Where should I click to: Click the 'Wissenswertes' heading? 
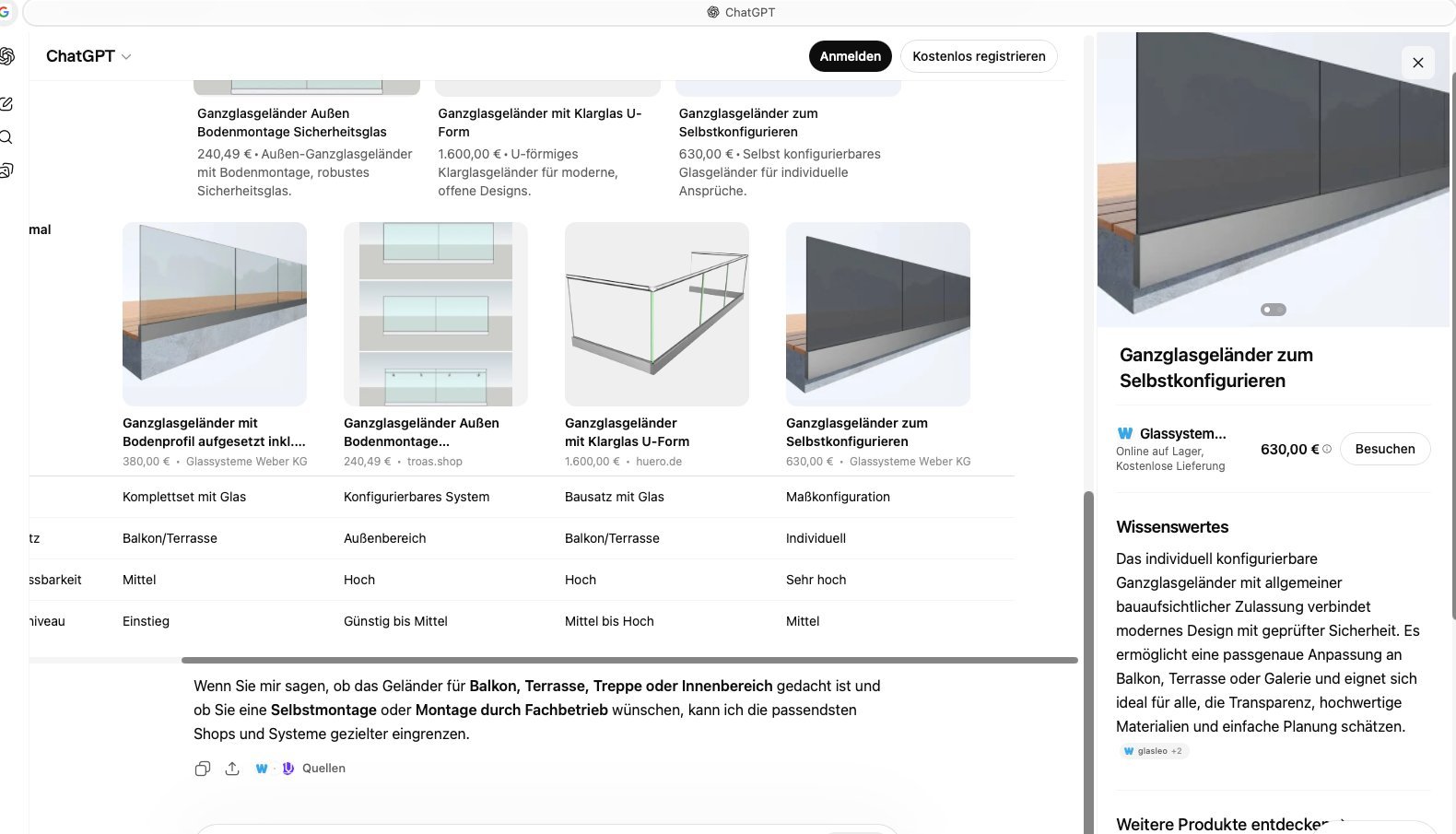(x=1172, y=527)
